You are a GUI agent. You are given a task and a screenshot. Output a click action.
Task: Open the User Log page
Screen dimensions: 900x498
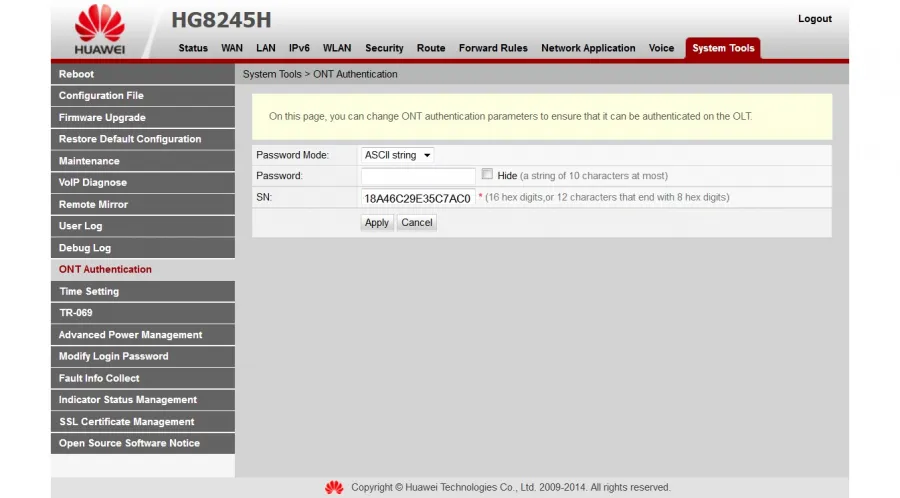pyautogui.click(x=143, y=226)
